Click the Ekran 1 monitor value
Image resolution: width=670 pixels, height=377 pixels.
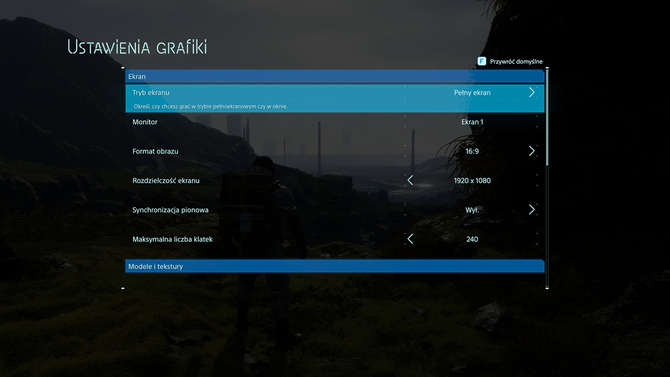pyautogui.click(x=472, y=122)
